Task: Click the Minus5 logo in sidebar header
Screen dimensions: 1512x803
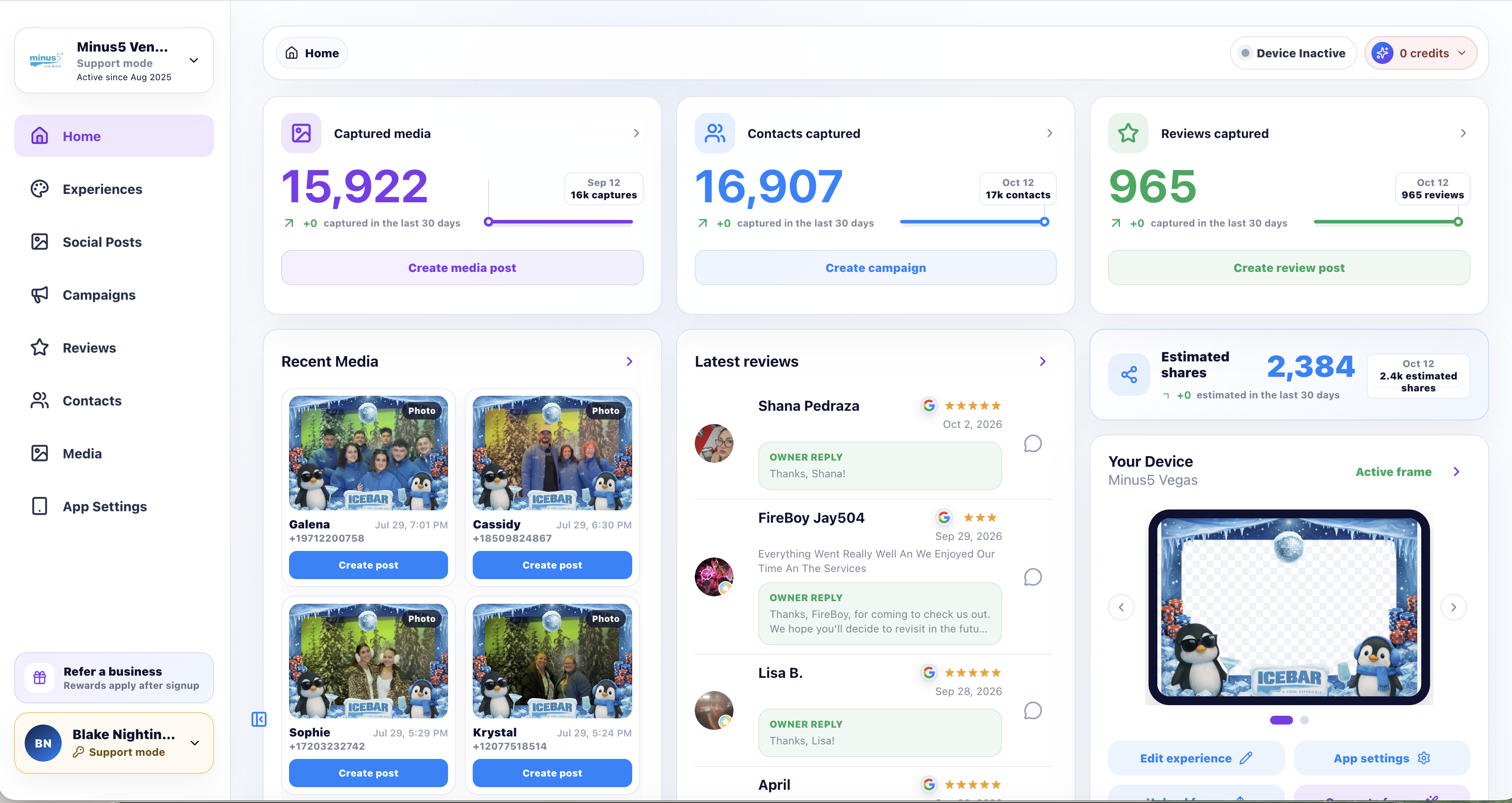Action: pyautogui.click(x=46, y=60)
